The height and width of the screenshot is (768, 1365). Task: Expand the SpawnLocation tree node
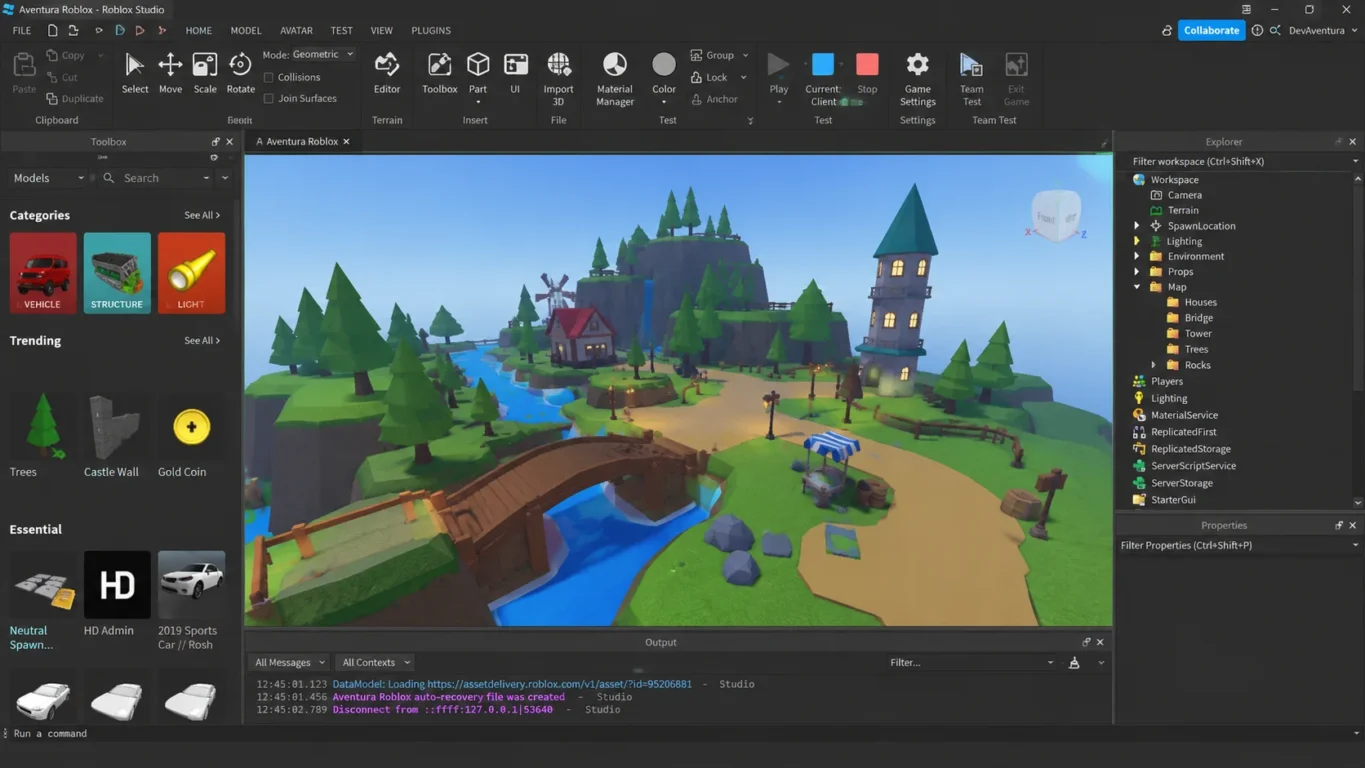pos(1137,226)
